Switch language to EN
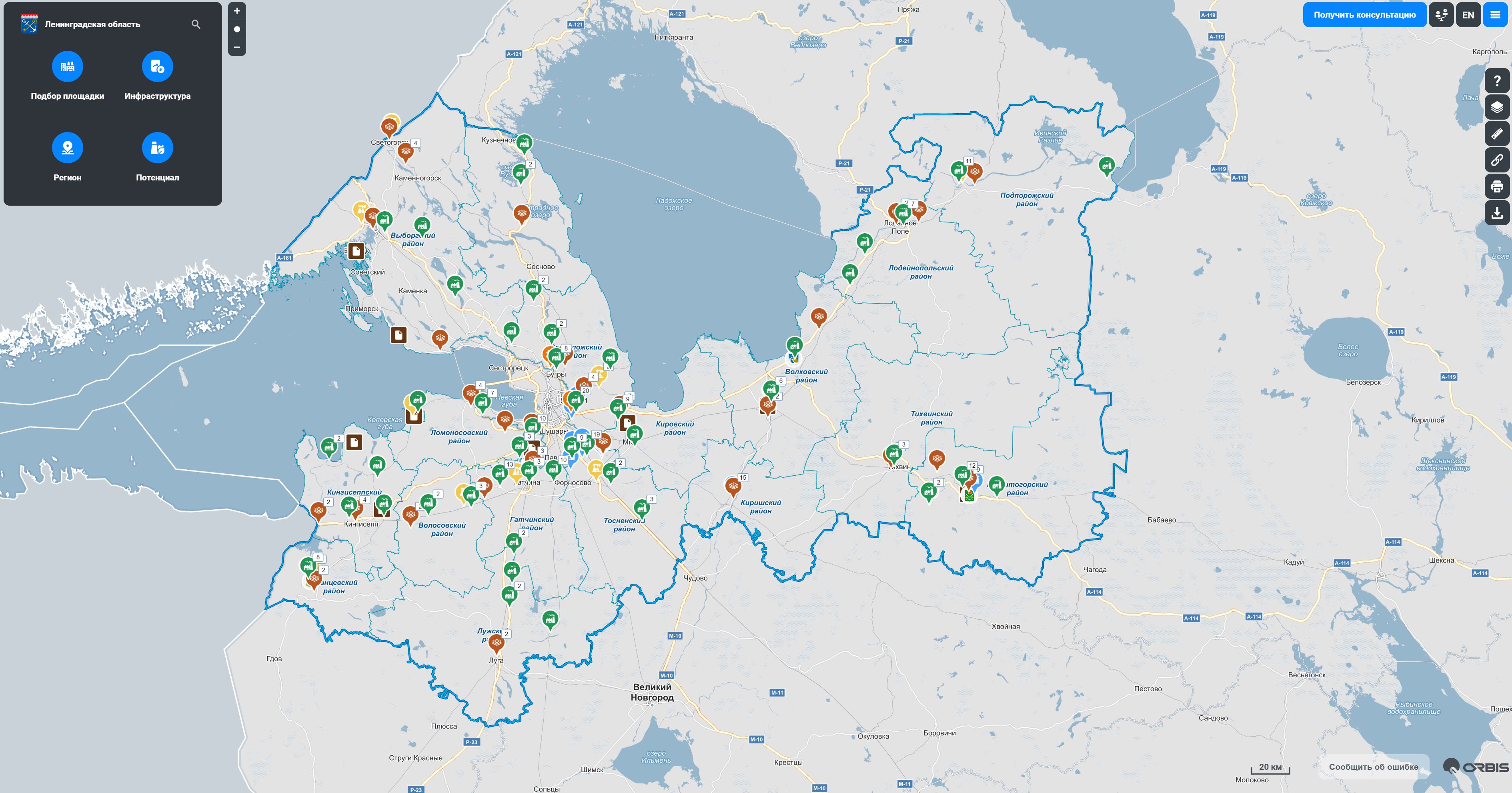This screenshot has height=793, width=1512. click(x=1468, y=15)
